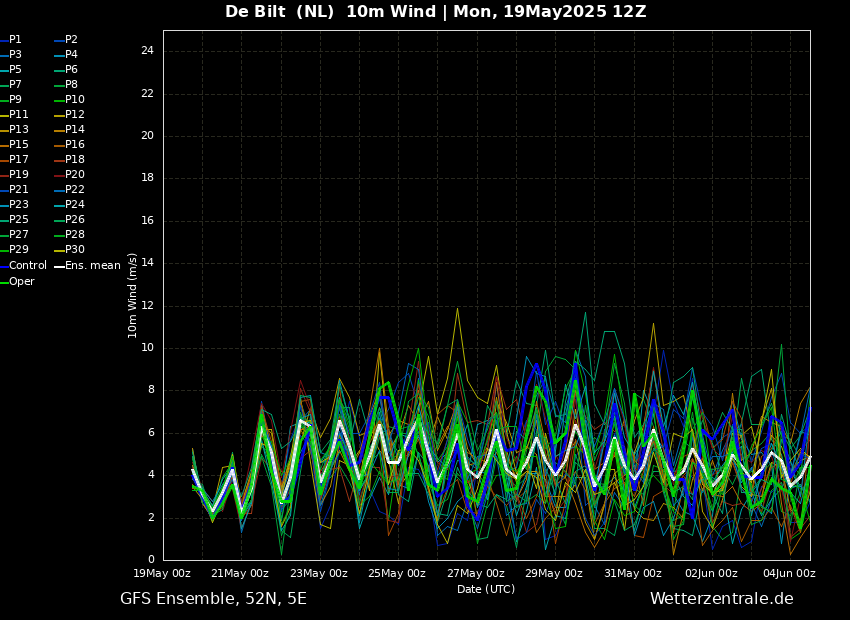This screenshot has width=850, height=620.
Task: Click the 27May 00z x-axis tick label
Action: (475, 573)
